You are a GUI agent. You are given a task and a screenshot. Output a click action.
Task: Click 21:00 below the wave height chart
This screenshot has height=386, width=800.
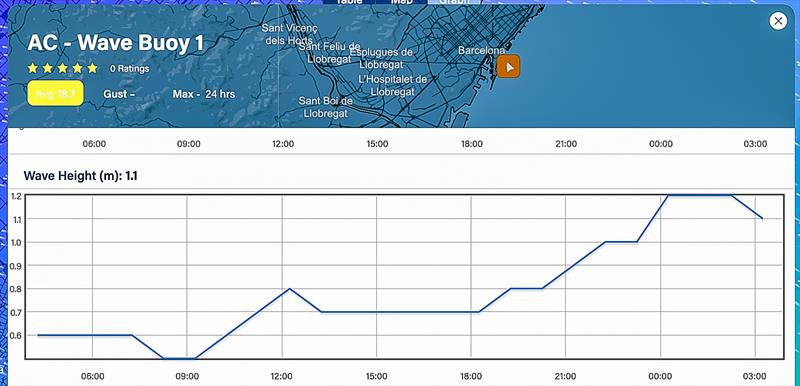(x=565, y=376)
